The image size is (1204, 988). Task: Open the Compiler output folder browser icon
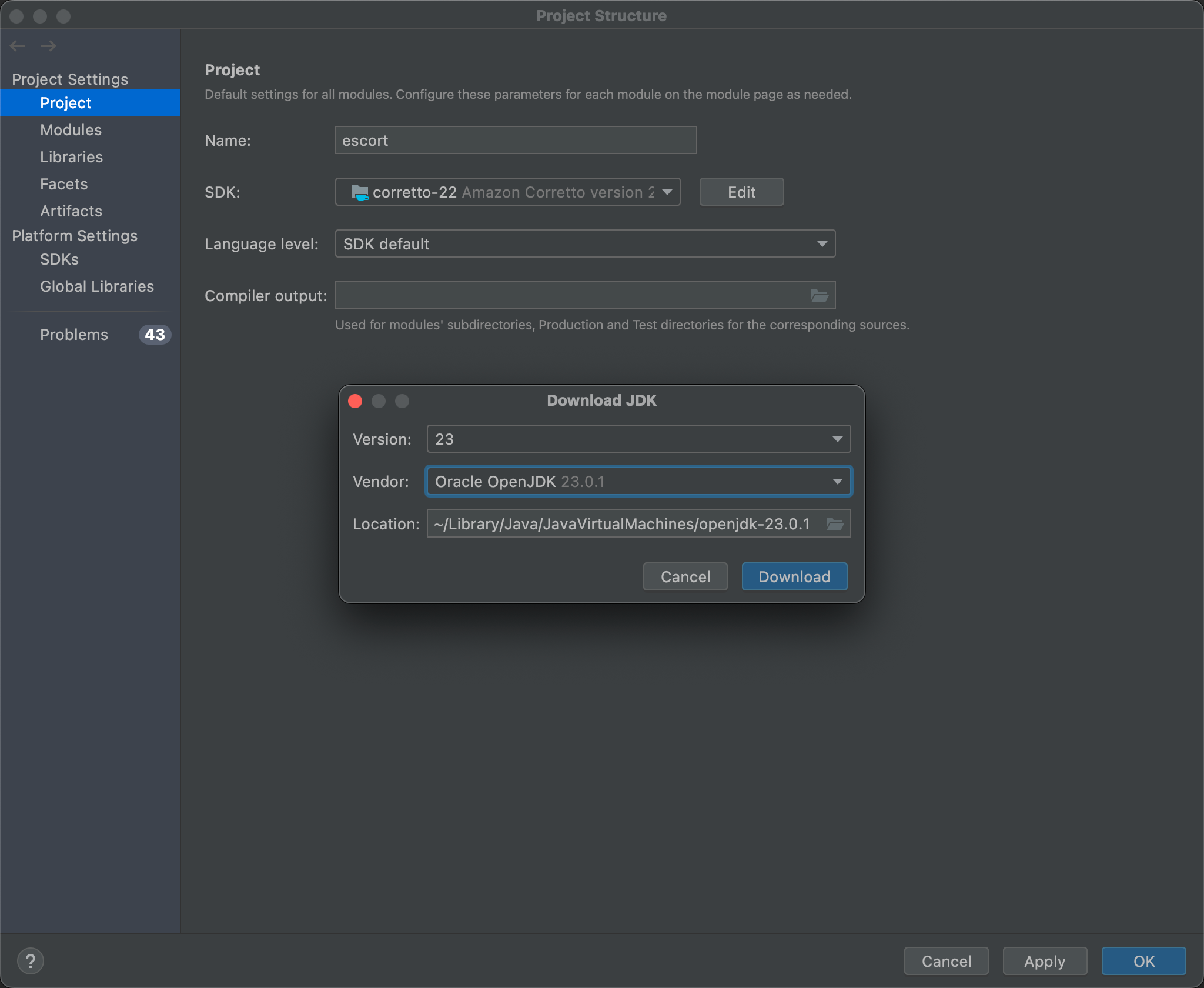820,295
